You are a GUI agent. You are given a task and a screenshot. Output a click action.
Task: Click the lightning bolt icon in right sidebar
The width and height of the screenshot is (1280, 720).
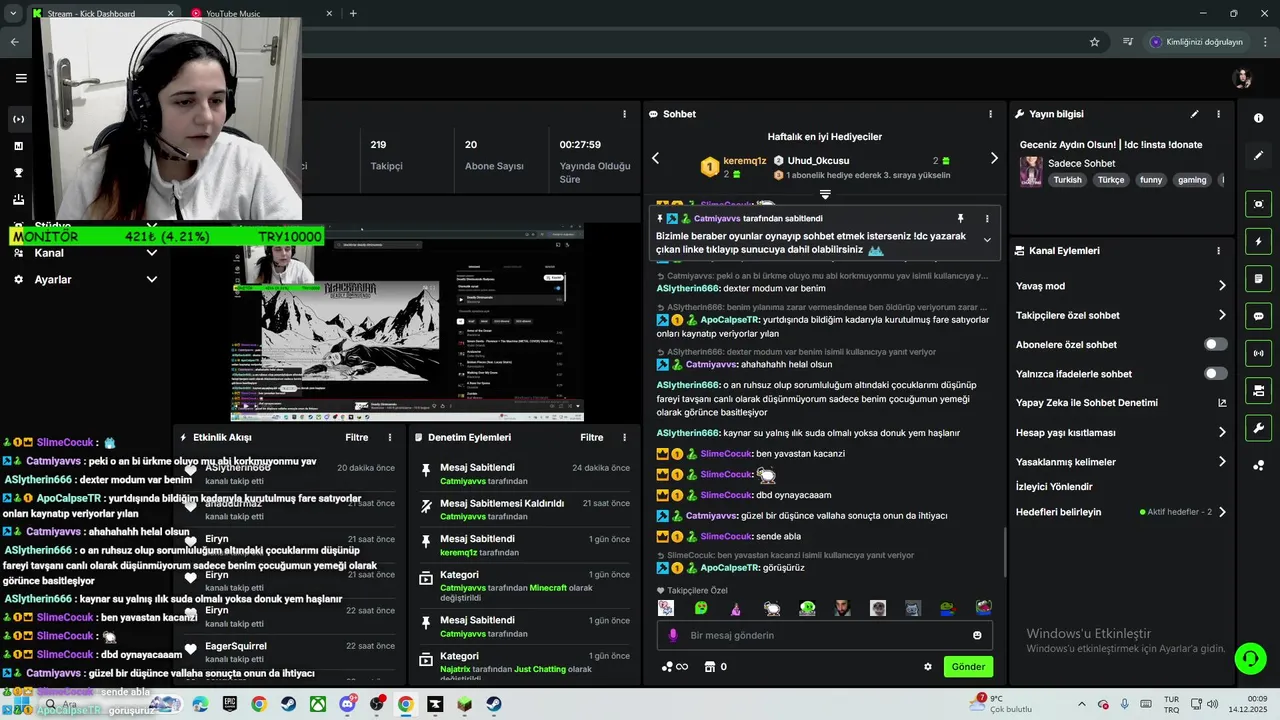coord(1258,241)
